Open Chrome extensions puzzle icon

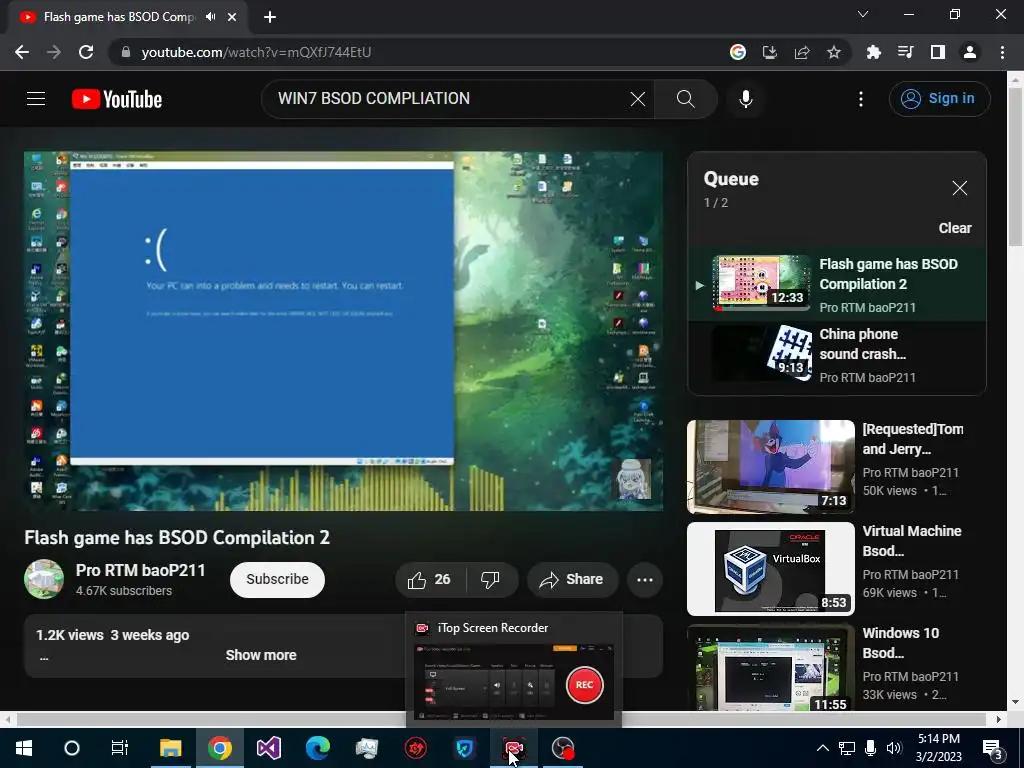[873, 52]
